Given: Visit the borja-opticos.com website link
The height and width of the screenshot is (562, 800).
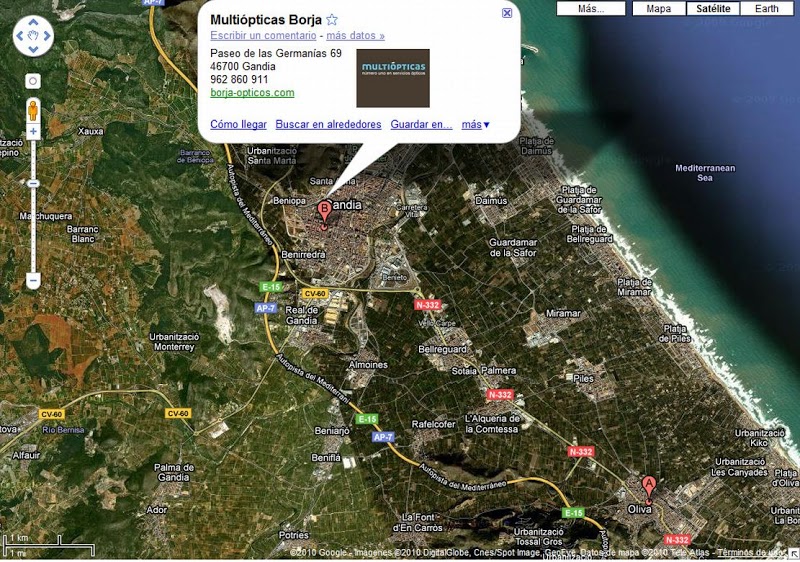Looking at the screenshot, I should pyautogui.click(x=252, y=93).
